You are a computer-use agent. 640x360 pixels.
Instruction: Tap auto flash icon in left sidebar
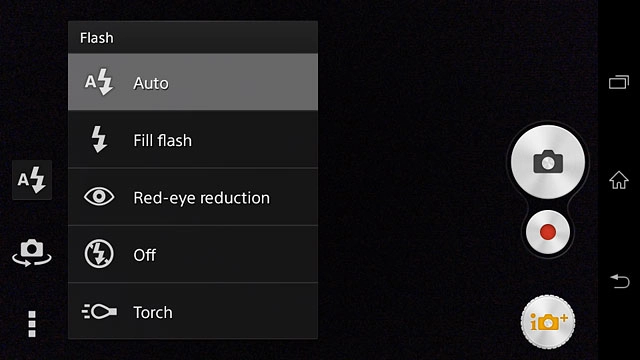click(x=32, y=180)
